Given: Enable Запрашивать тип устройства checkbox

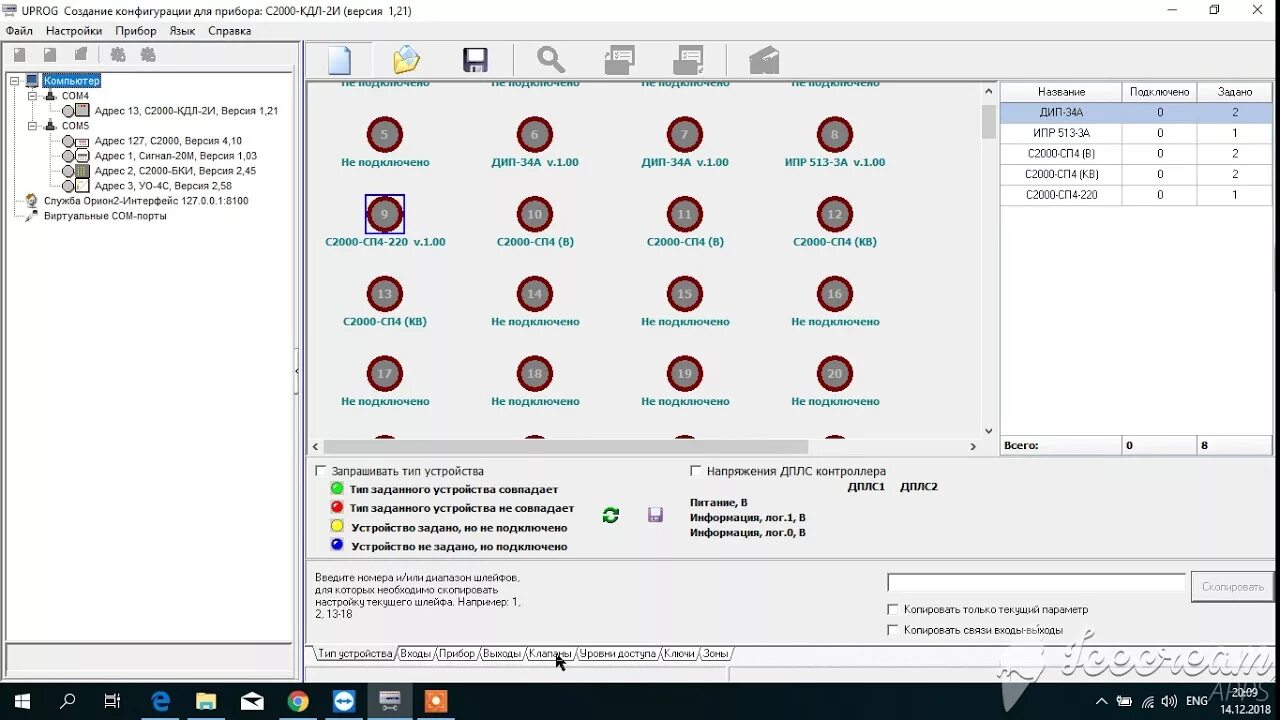Looking at the screenshot, I should click(x=321, y=471).
